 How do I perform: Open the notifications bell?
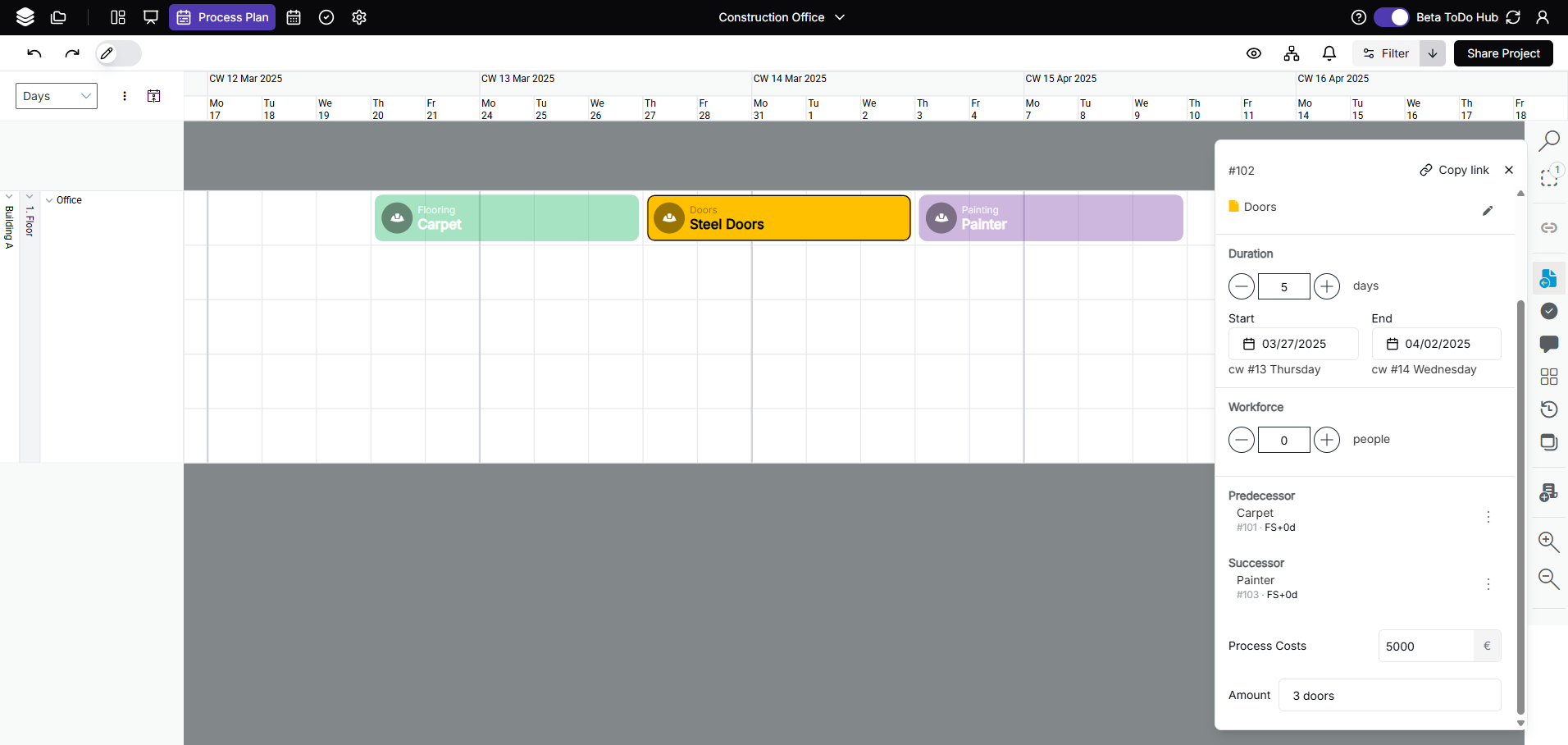[1329, 53]
